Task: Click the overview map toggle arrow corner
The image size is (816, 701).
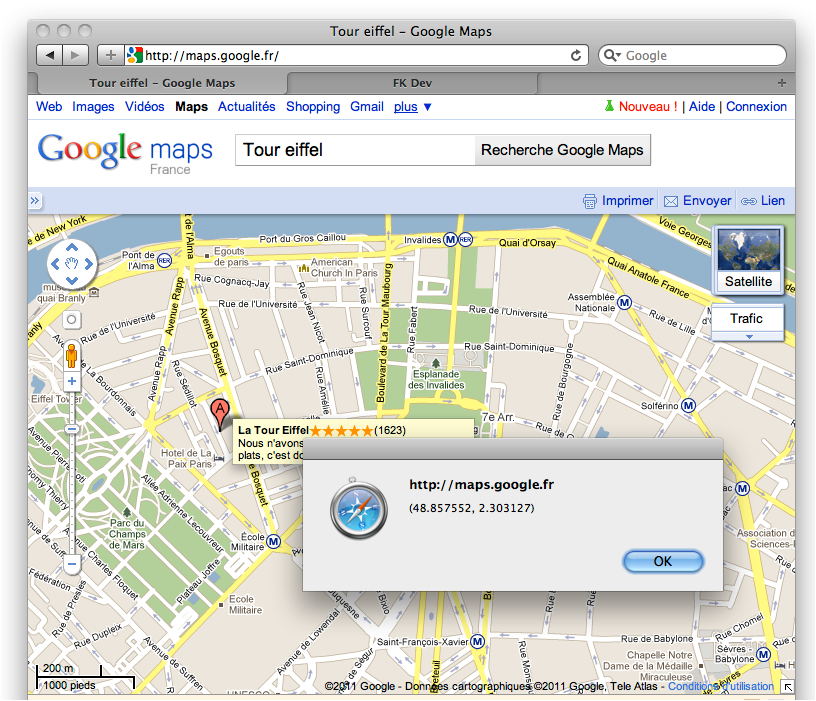Action: pos(788,687)
